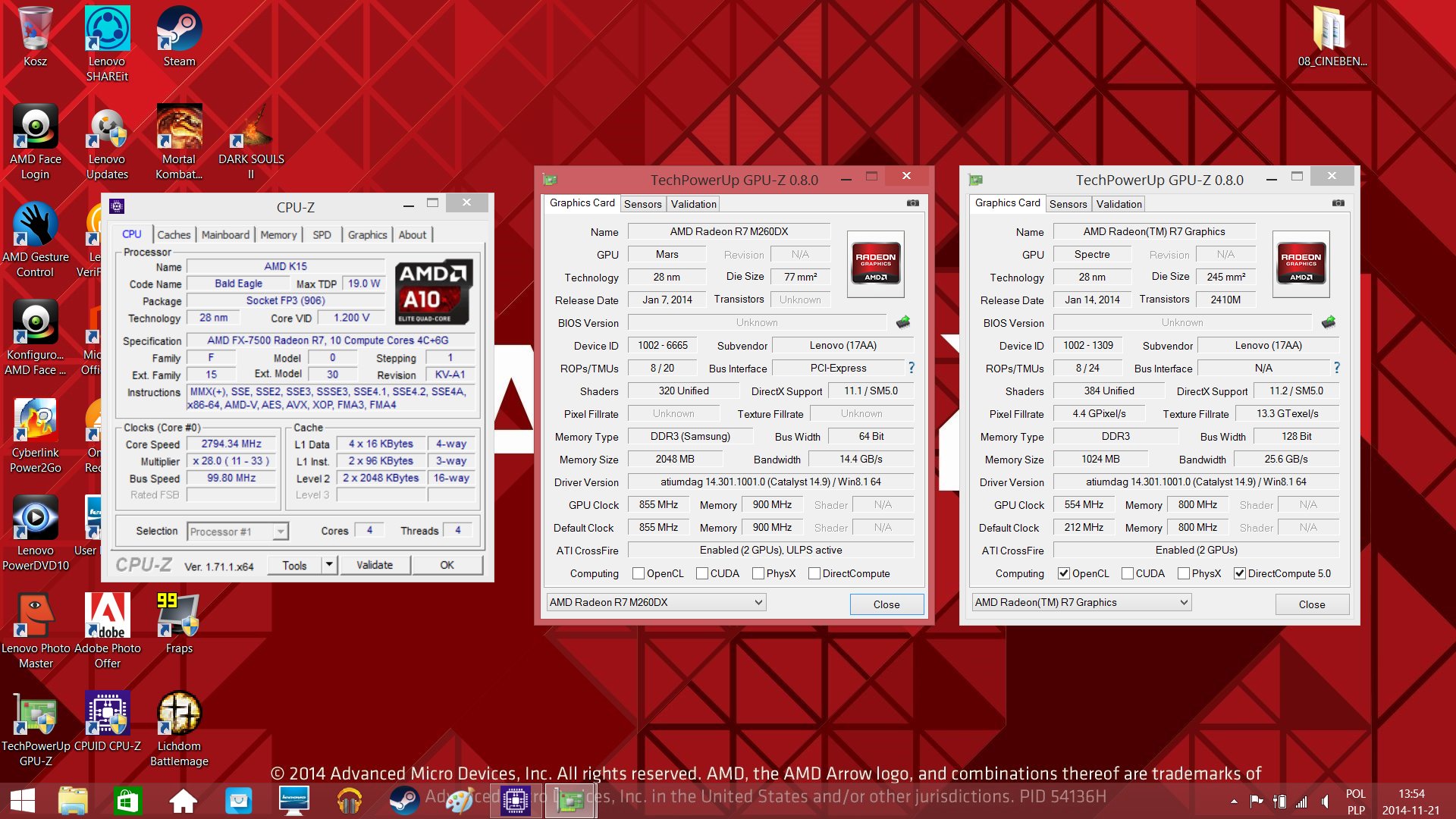Screen dimensions: 1456x819
Task: Click the Radeon Graphics logo in left GPU-Z
Action: click(875, 263)
